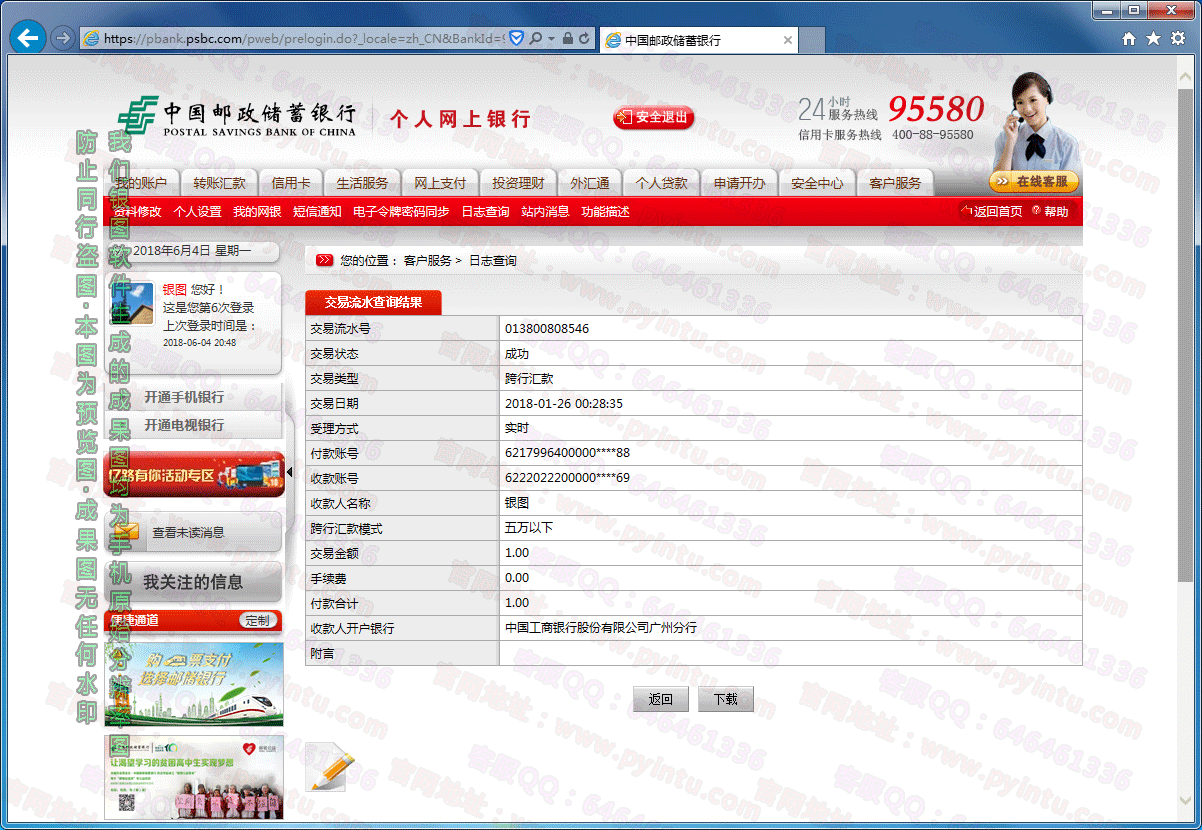The image size is (1202, 830).
Task: Click the Postal Savings Bank of China logo
Action: click(x=236, y=117)
